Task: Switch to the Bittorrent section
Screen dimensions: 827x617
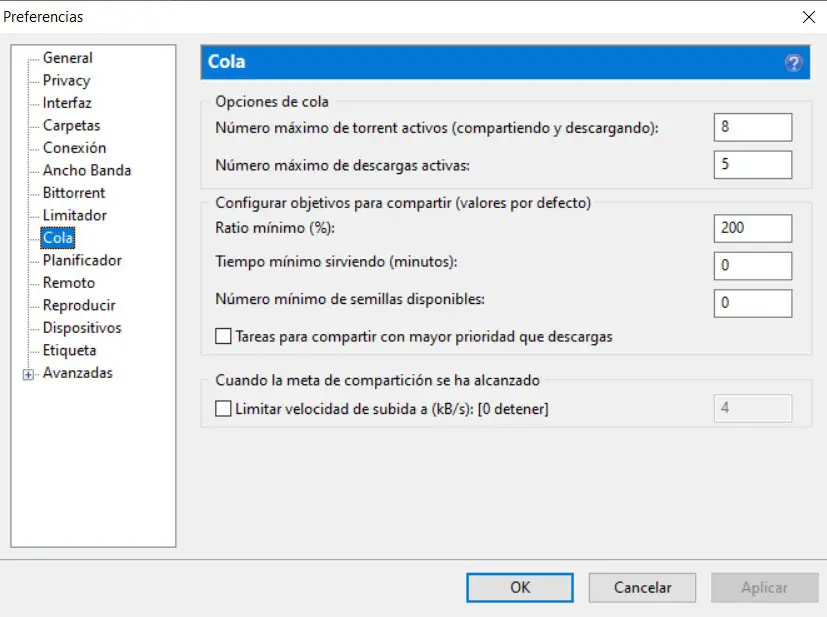Action: pos(73,192)
